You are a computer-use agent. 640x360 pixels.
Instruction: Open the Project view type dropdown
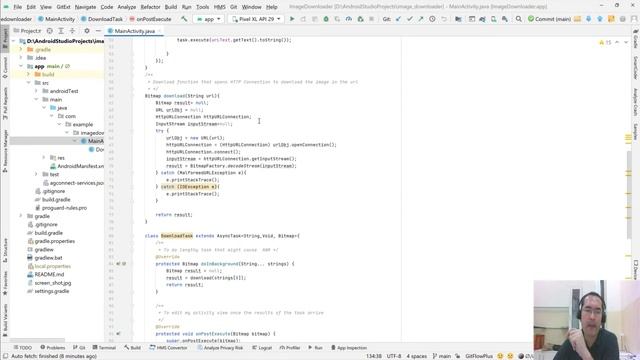[28, 31]
